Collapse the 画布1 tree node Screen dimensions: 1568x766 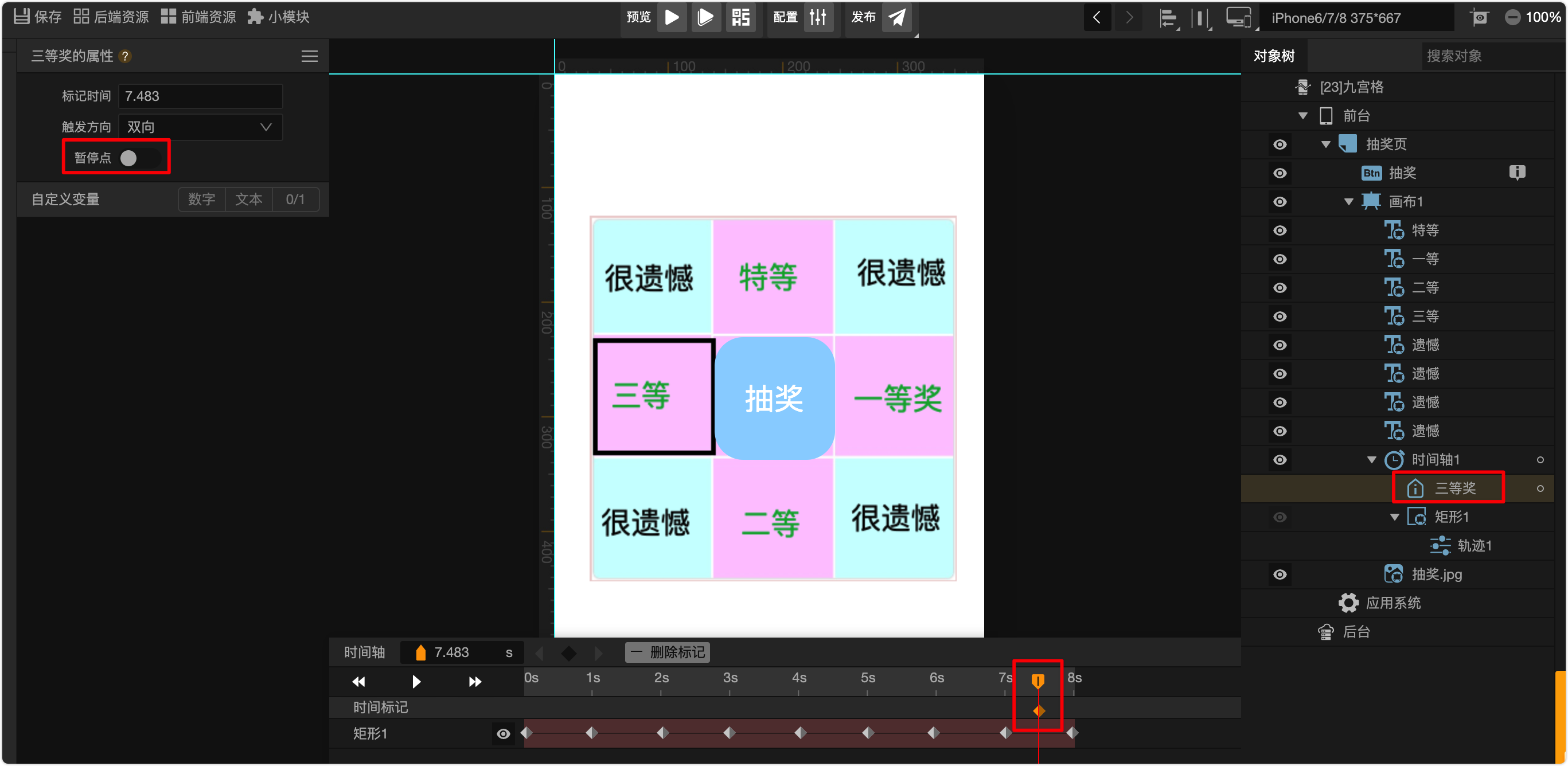[1348, 201]
